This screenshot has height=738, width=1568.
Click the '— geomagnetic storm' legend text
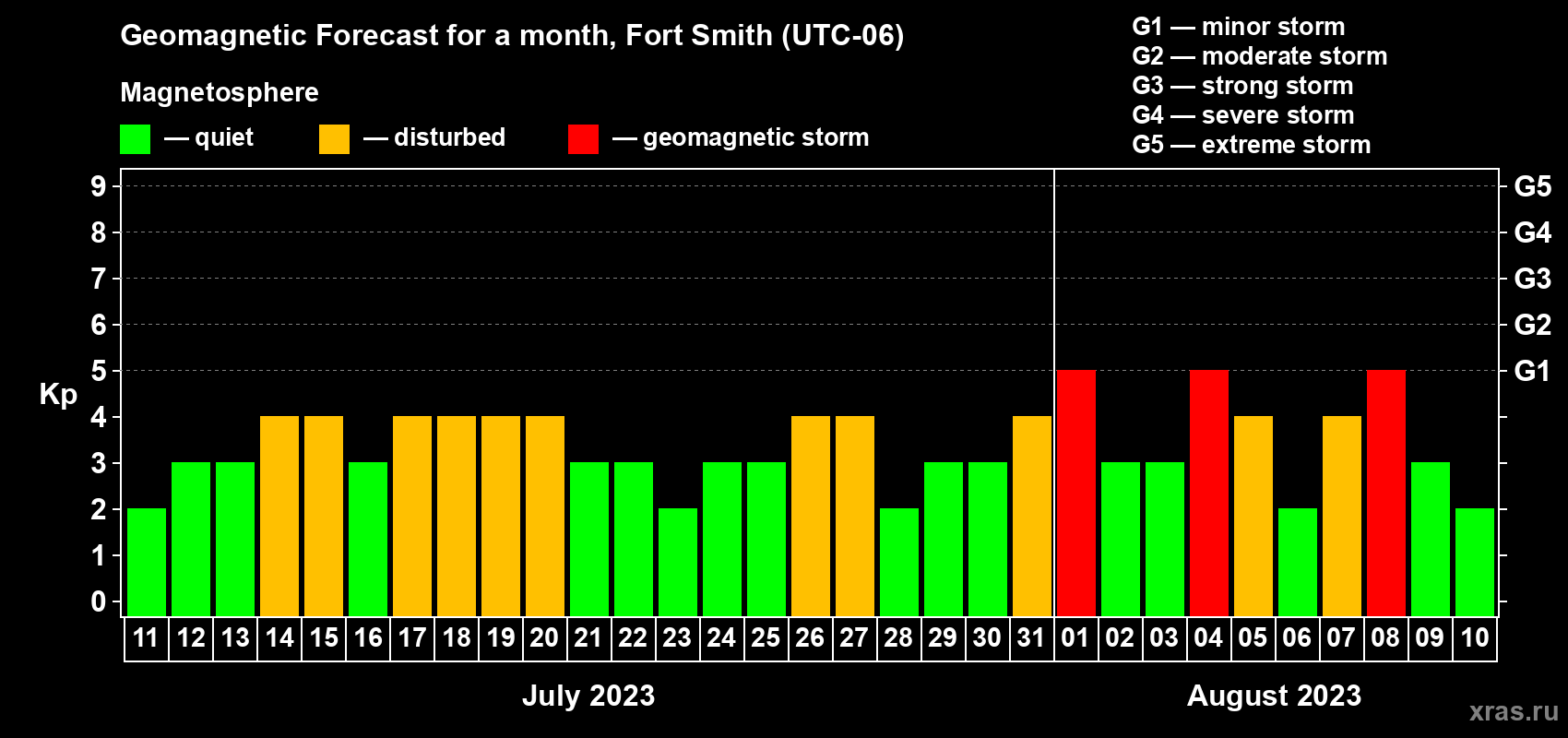point(741,137)
